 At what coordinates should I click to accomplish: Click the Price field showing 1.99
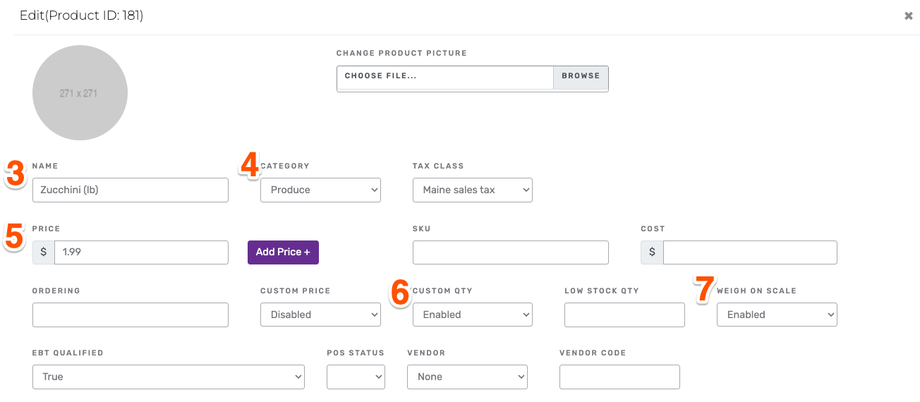pyautogui.click(x=141, y=252)
